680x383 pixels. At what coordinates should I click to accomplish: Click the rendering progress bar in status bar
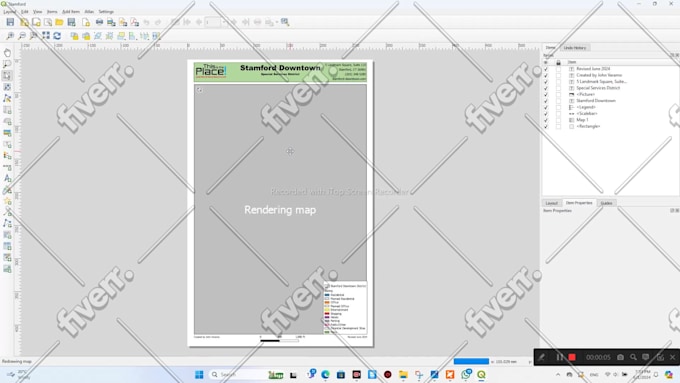point(471,361)
